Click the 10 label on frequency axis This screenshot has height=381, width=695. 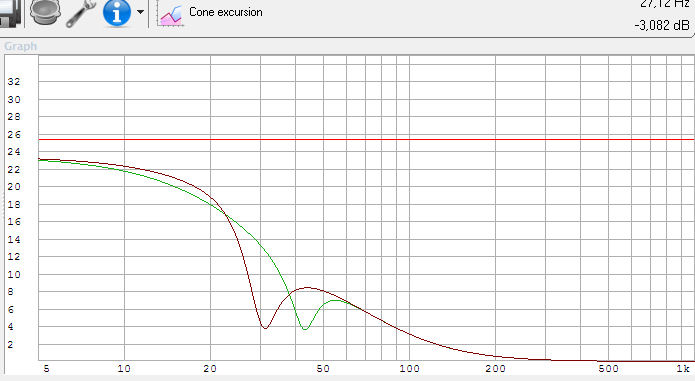(124, 369)
